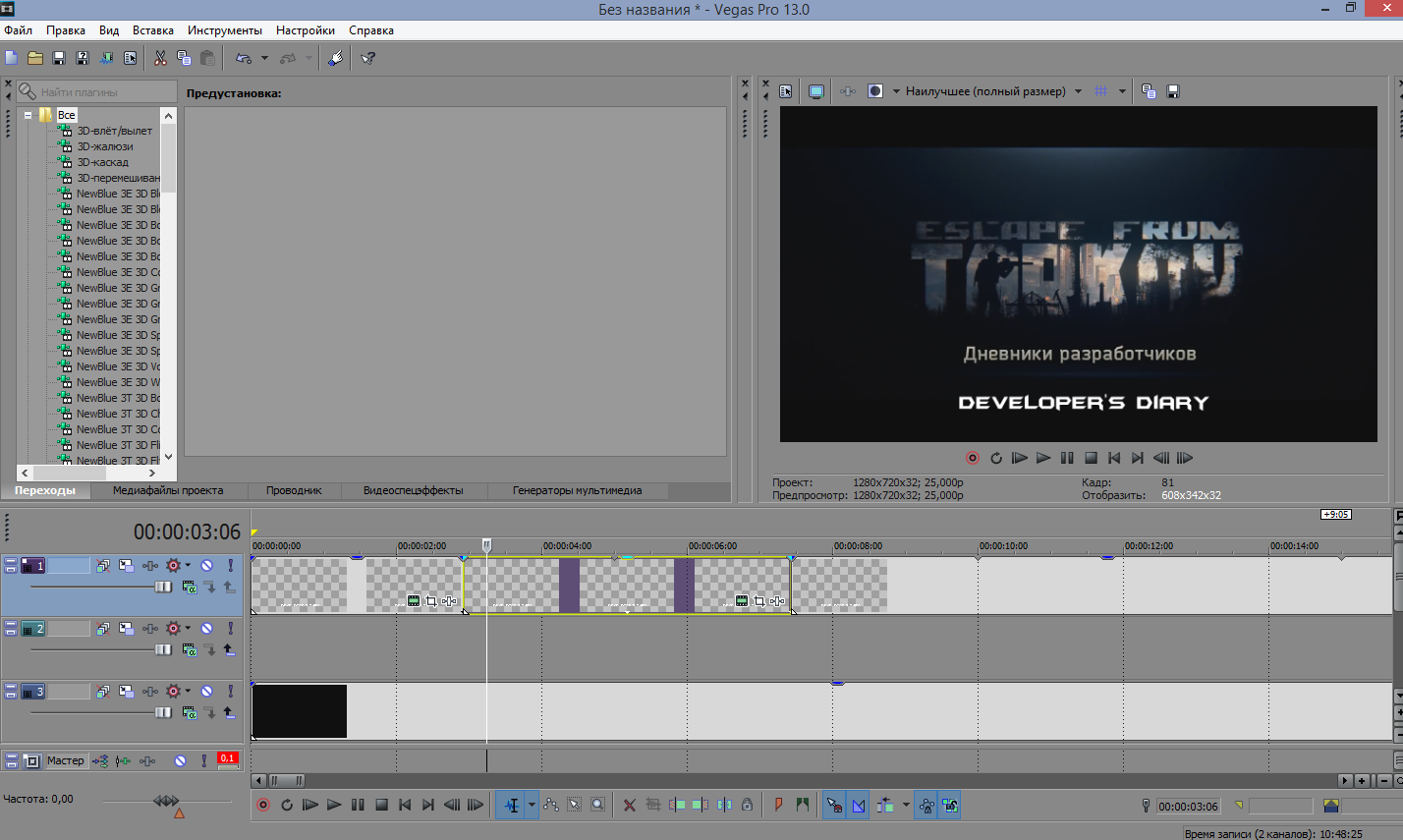Toggle Preview on External Monitor icon

coord(815,91)
